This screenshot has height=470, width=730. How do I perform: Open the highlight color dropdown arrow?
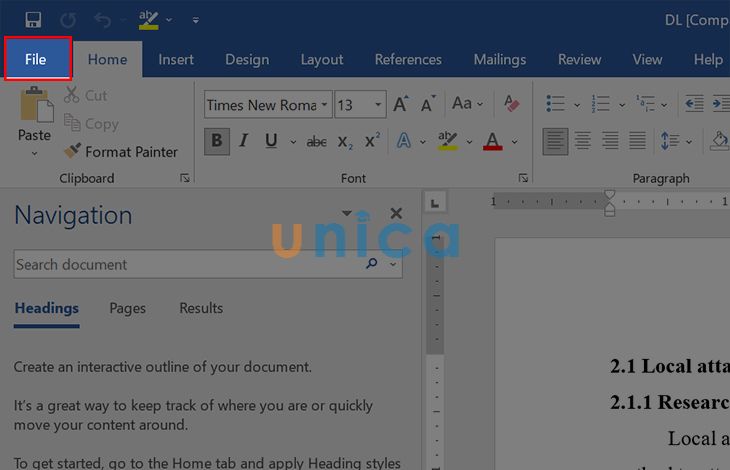(469, 142)
